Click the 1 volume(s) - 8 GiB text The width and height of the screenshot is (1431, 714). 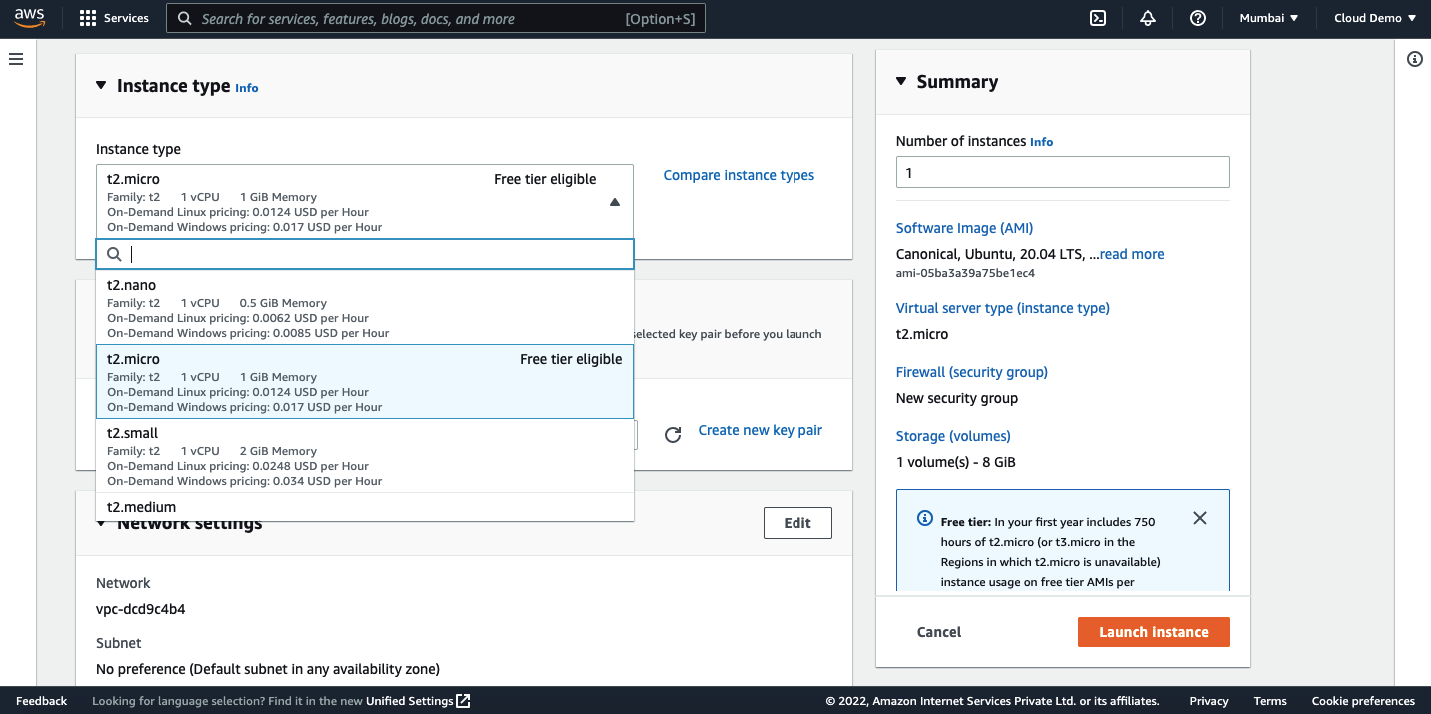coord(956,462)
